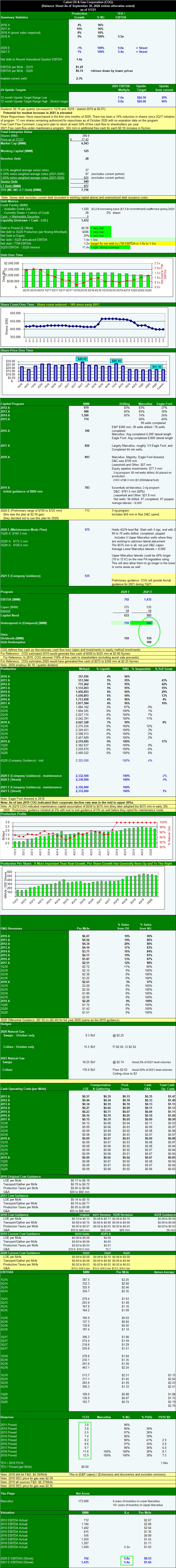176x1568 pixels.
Task: Click the $17.16 data label on price chart
Action: click(156, 367)
